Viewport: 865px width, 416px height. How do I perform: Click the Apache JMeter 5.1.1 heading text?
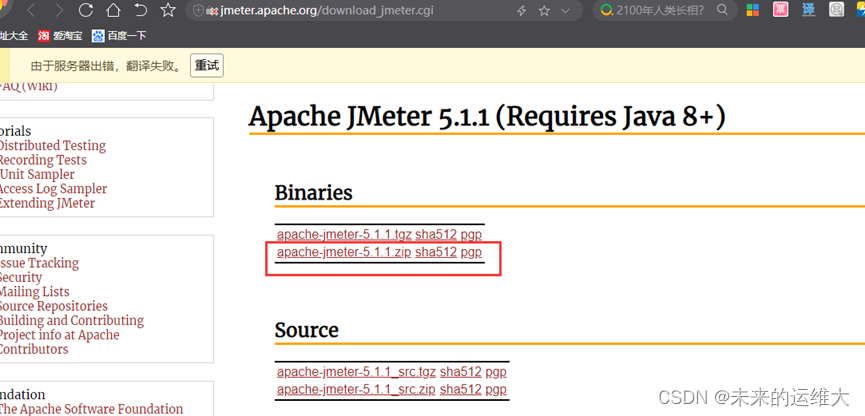pyautogui.click(x=487, y=116)
